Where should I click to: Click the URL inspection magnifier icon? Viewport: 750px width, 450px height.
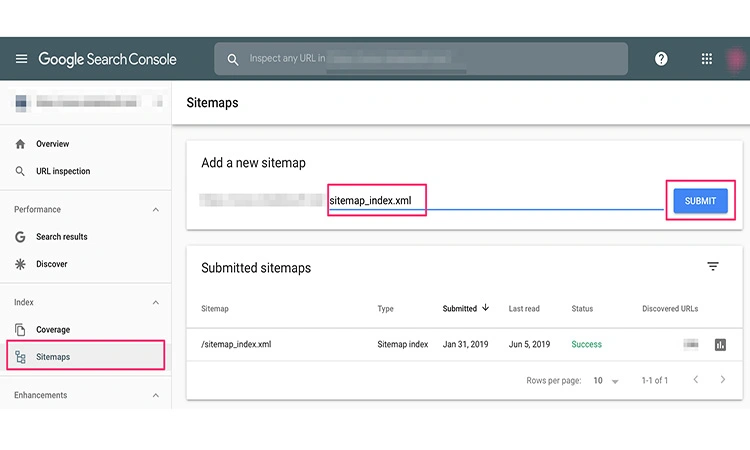coord(20,171)
